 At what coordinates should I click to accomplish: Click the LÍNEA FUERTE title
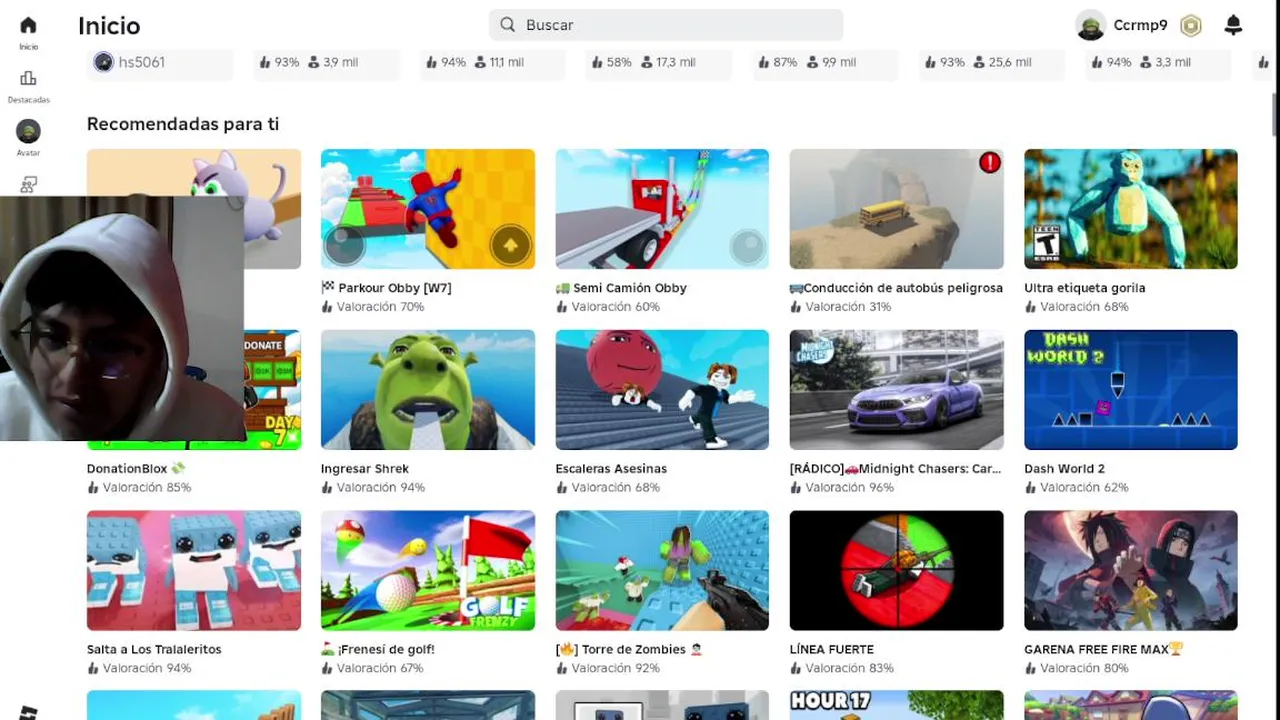point(832,650)
